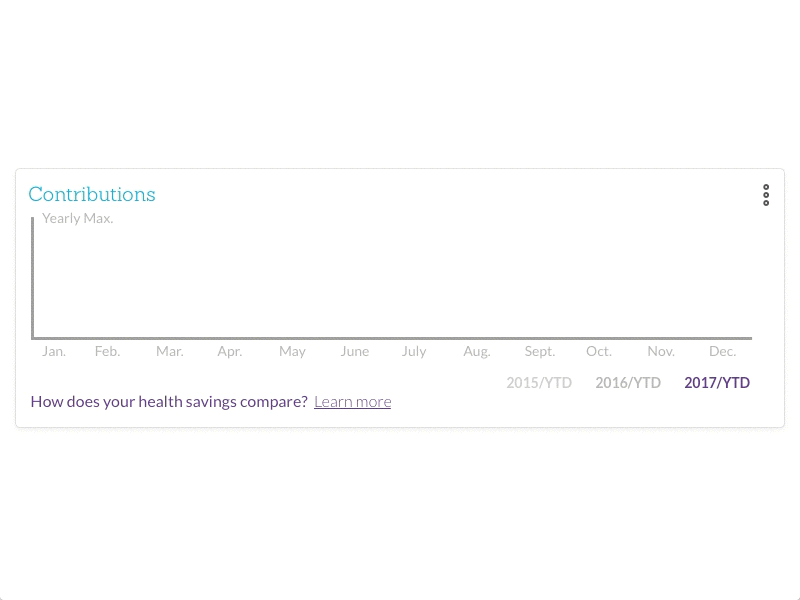Open the three-dot options menu
The image size is (800, 600).
click(766, 195)
